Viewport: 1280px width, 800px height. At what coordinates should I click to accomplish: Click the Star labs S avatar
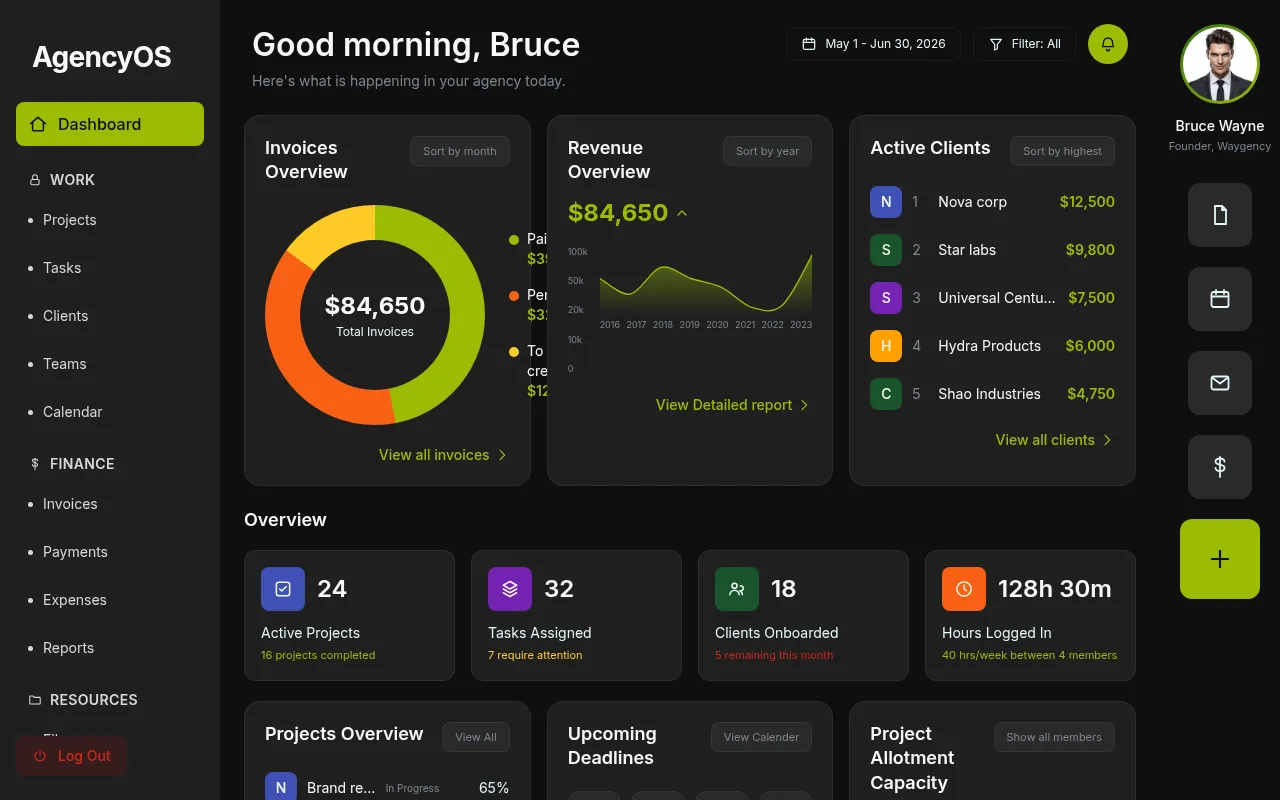click(x=886, y=250)
